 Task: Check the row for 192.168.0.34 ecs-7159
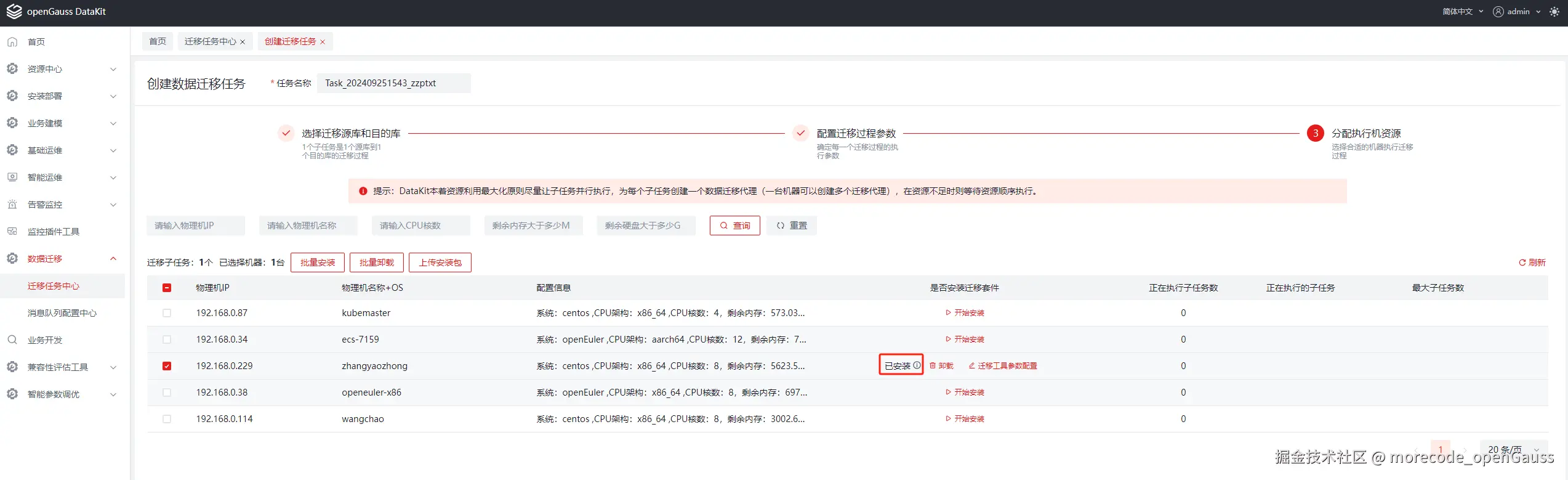[x=167, y=340]
